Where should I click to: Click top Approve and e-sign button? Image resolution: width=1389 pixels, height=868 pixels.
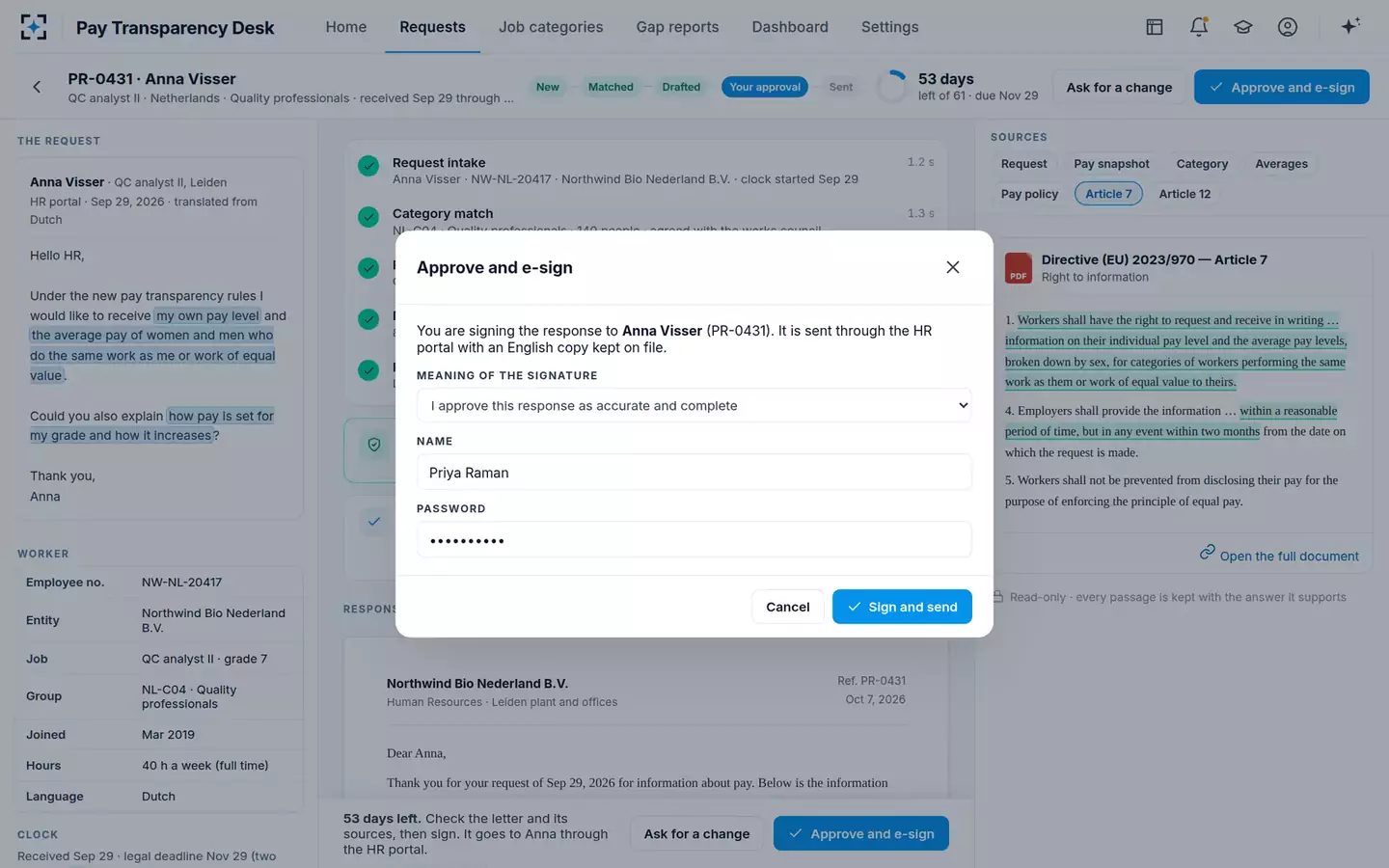[x=1282, y=87]
